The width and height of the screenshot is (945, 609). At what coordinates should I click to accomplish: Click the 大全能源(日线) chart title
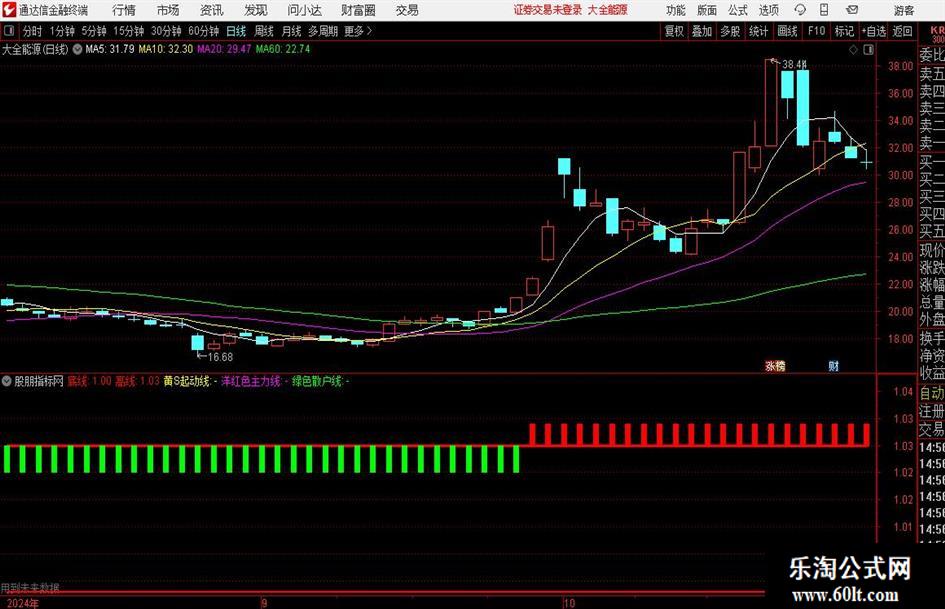tap(35, 49)
